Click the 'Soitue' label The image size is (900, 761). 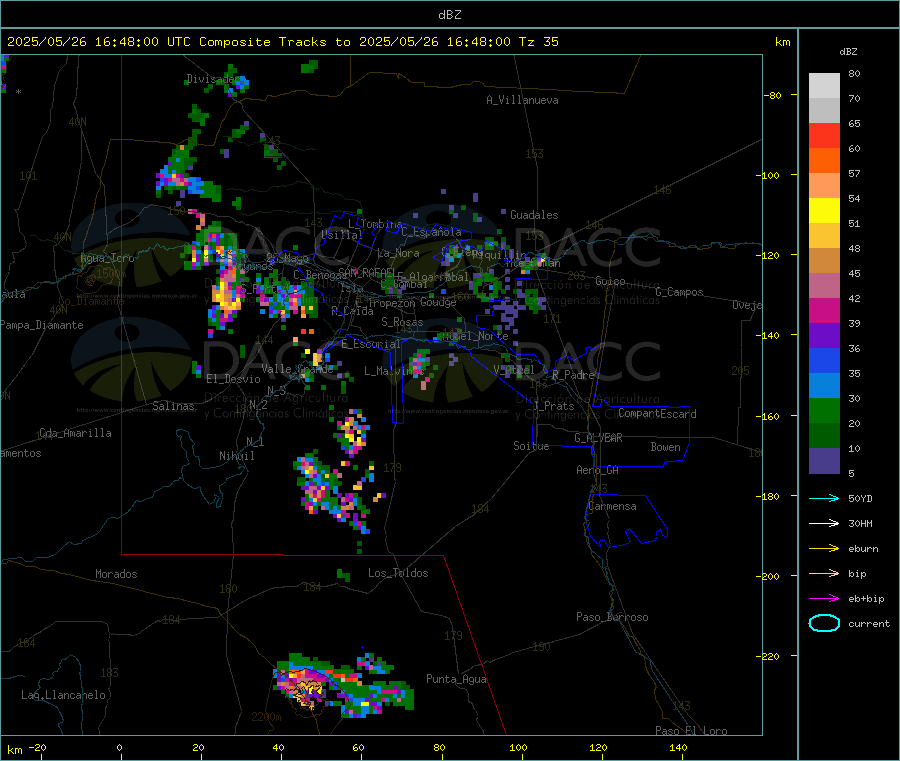click(x=531, y=446)
